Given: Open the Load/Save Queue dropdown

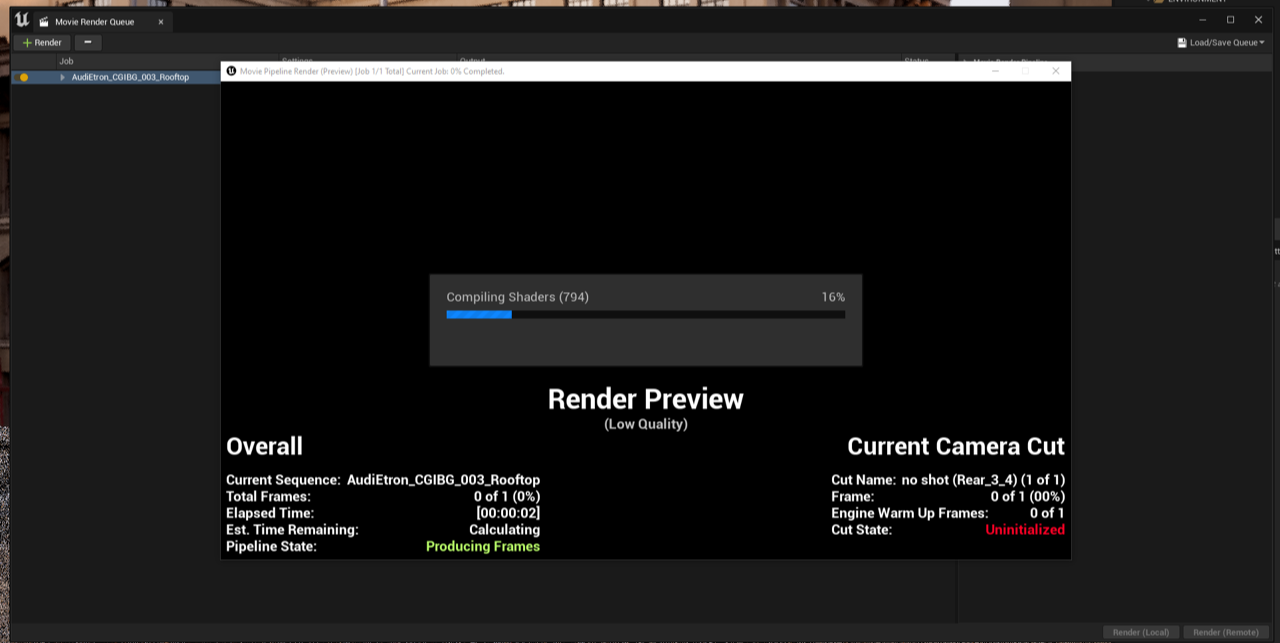Looking at the screenshot, I should pyautogui.click(x=1221, y=43).
